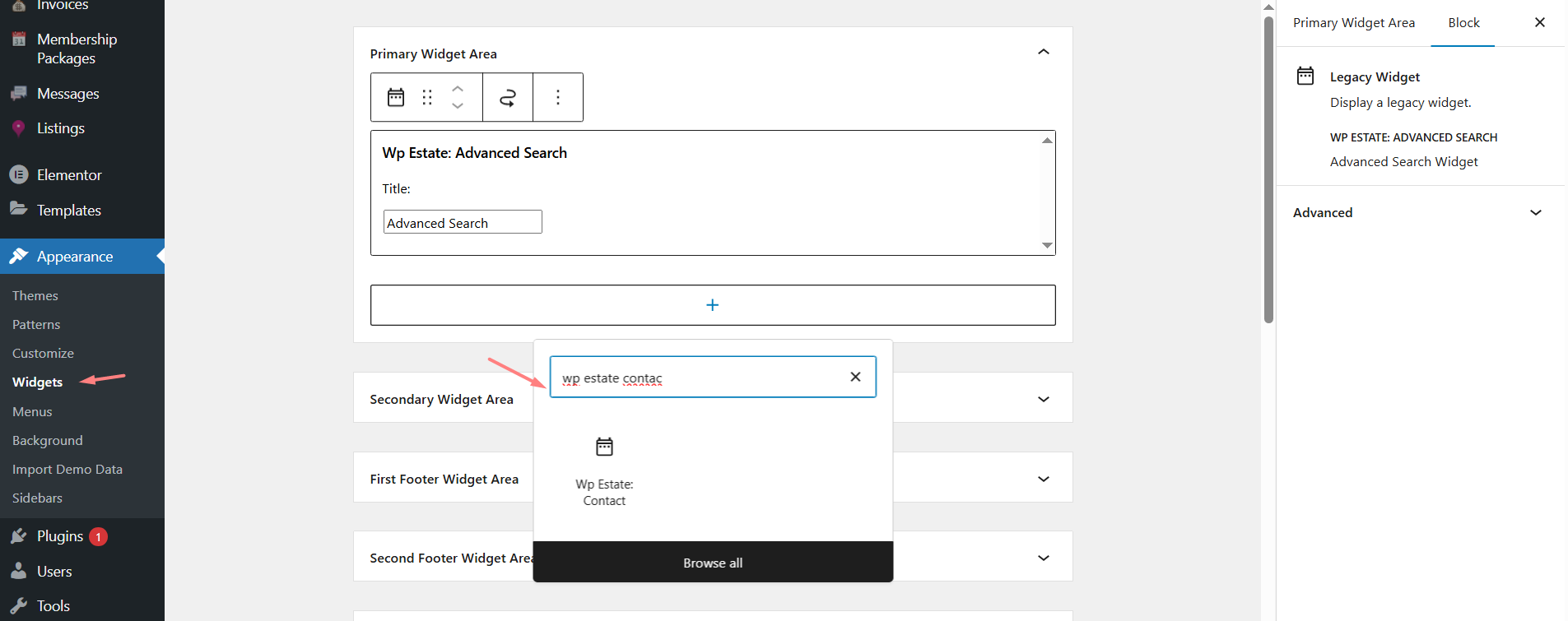Close the settings sidebar panel
The width and height of the screenshot is (1568, 621).
[x=1539, y=23]
